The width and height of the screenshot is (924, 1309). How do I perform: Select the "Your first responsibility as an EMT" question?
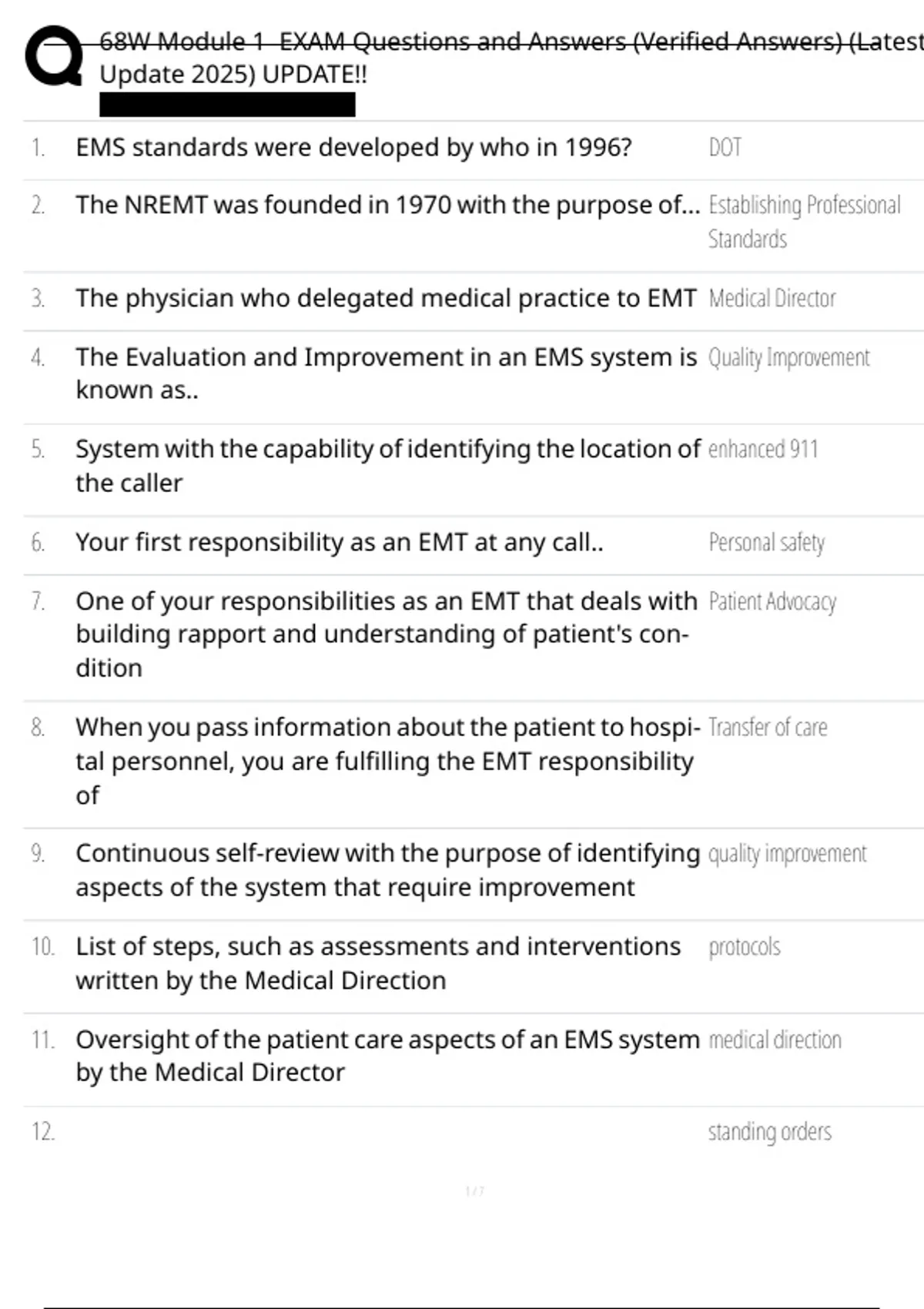coord(339,542)
